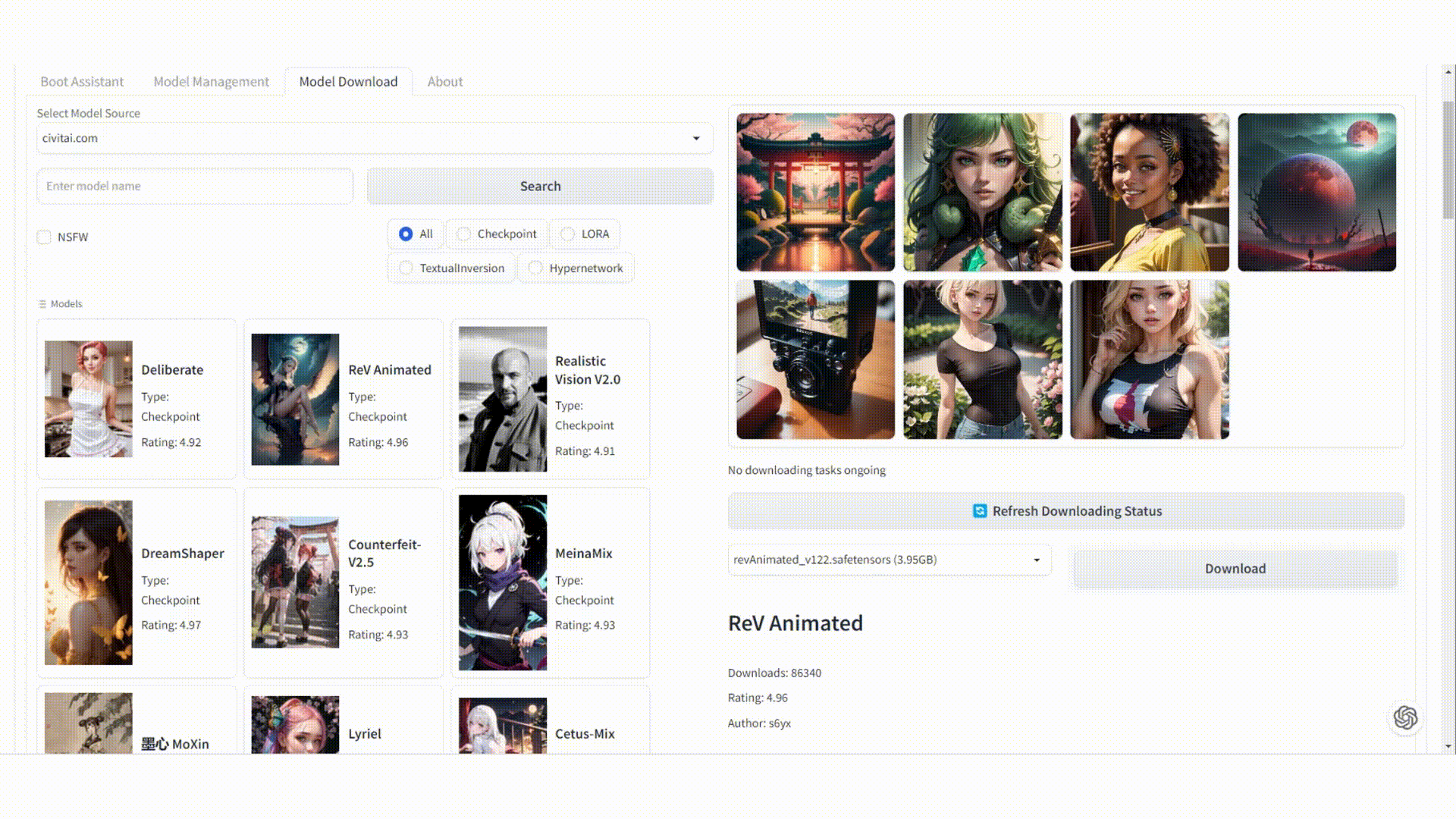Click the scrollbar down arrow
Viewport: 1456px width, 819px height.
(x=1448, y=746)
